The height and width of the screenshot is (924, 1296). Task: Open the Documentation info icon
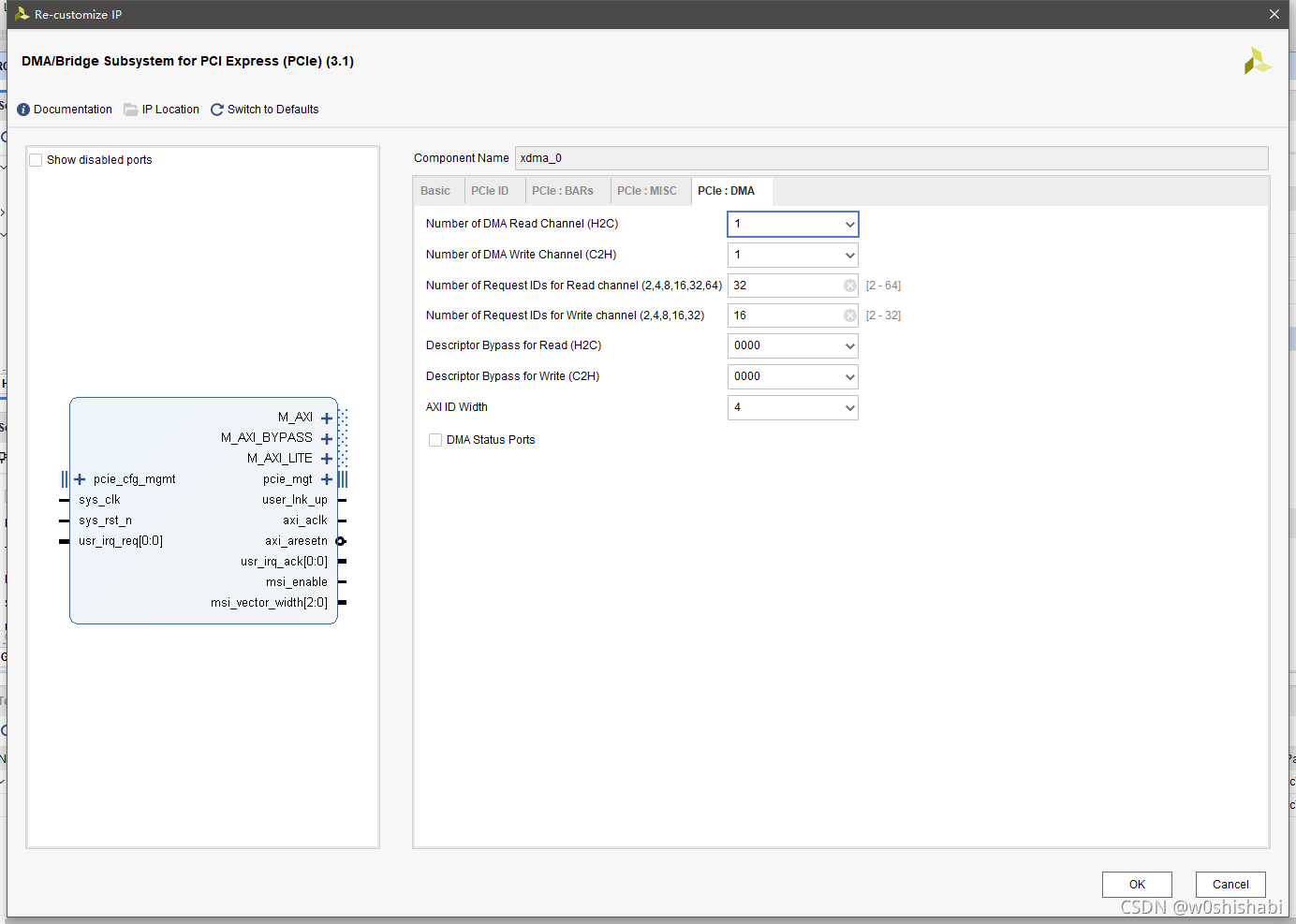click(x=23, y=110)
